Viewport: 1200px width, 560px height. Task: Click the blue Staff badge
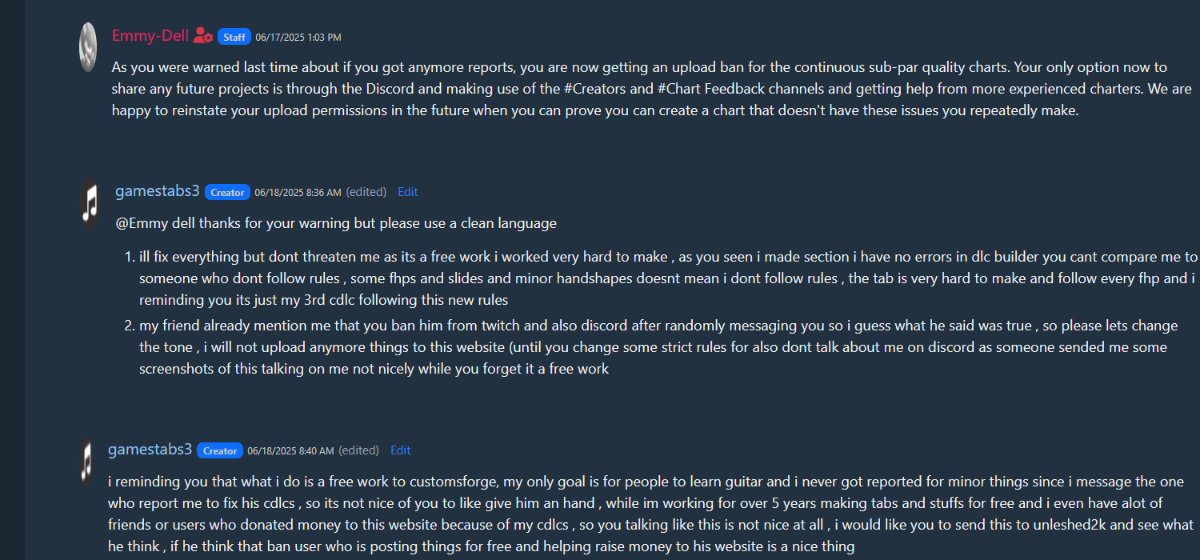point(233,37)
